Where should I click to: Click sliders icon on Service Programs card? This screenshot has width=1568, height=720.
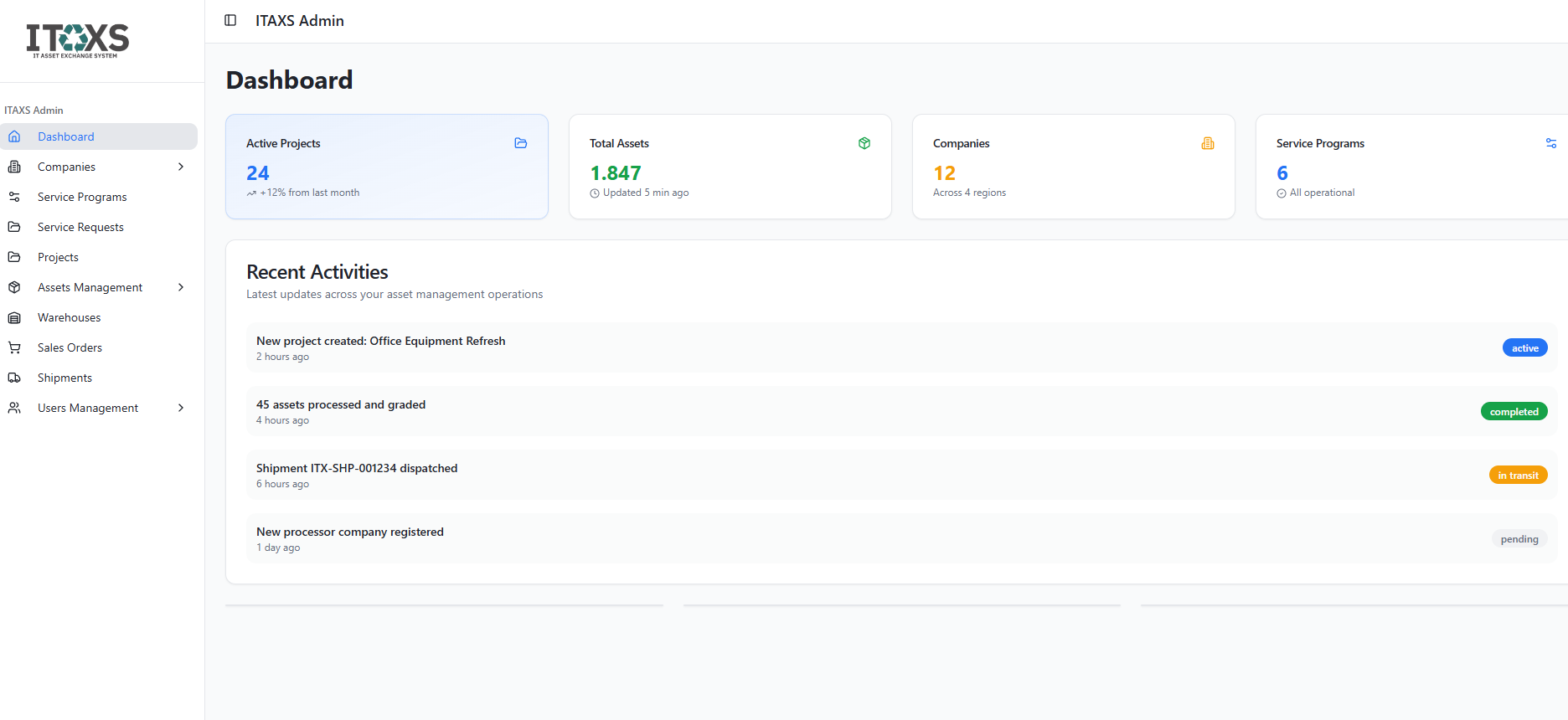pyautogui.click(x=1551, y=143)
